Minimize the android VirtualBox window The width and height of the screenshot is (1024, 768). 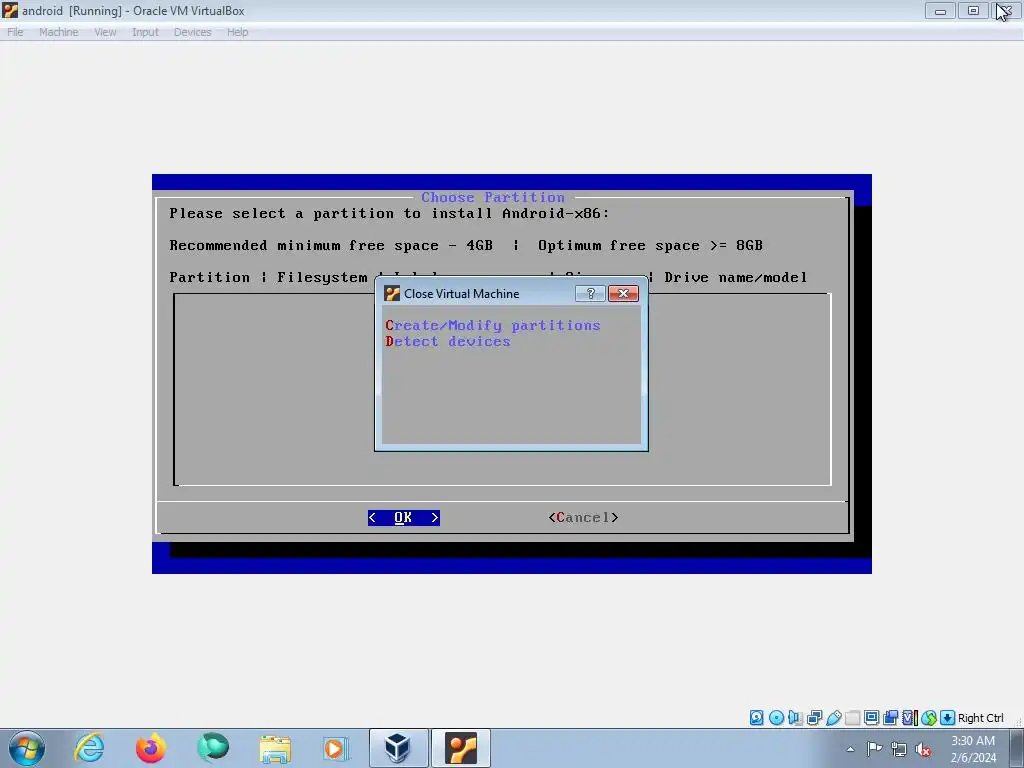pyautogui.click(x=940, y=10)
